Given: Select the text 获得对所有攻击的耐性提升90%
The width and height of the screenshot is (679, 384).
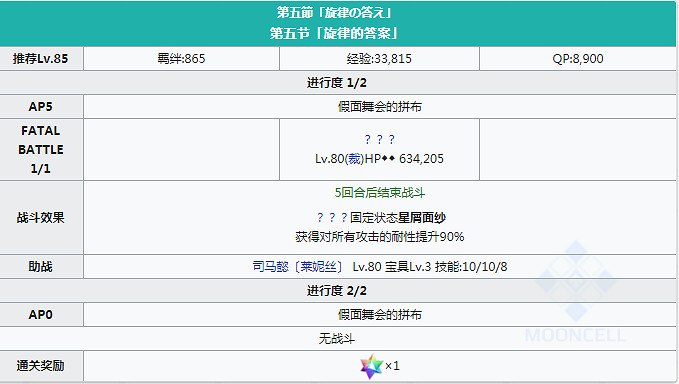Looking at the screenshot, I should 380,237.
